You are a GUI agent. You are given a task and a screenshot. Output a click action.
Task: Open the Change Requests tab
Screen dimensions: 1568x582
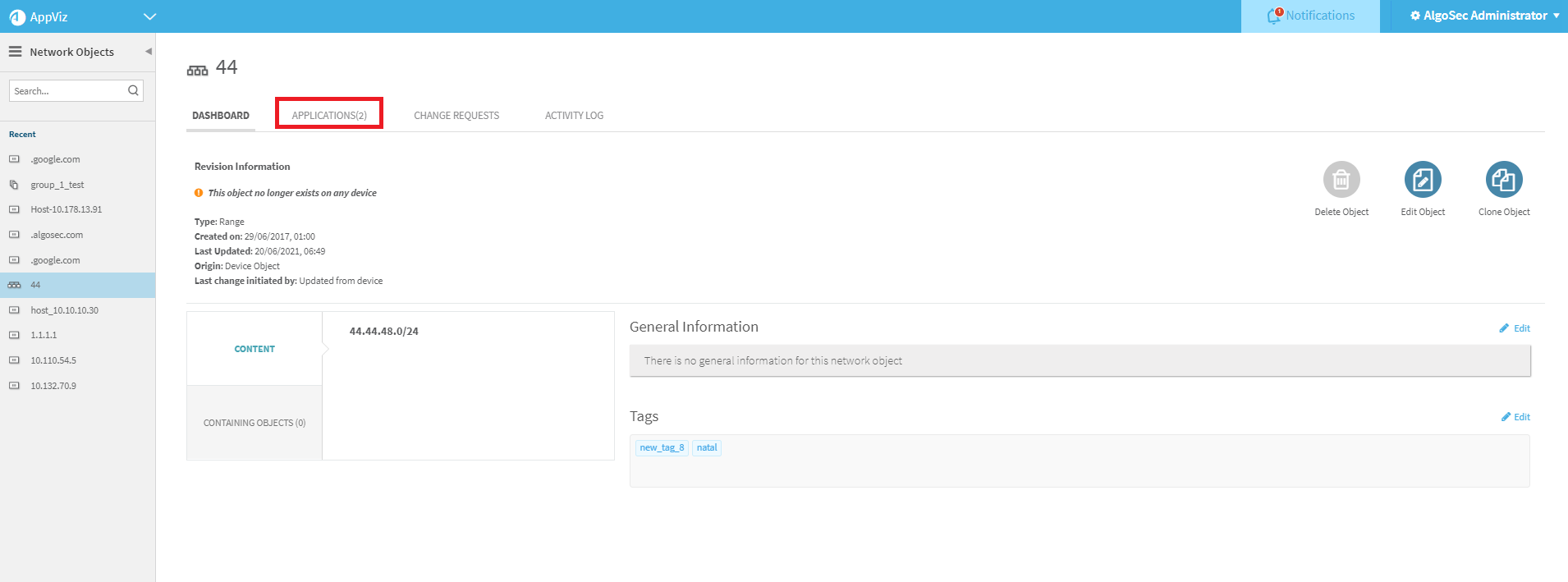(x=456, y=115)
